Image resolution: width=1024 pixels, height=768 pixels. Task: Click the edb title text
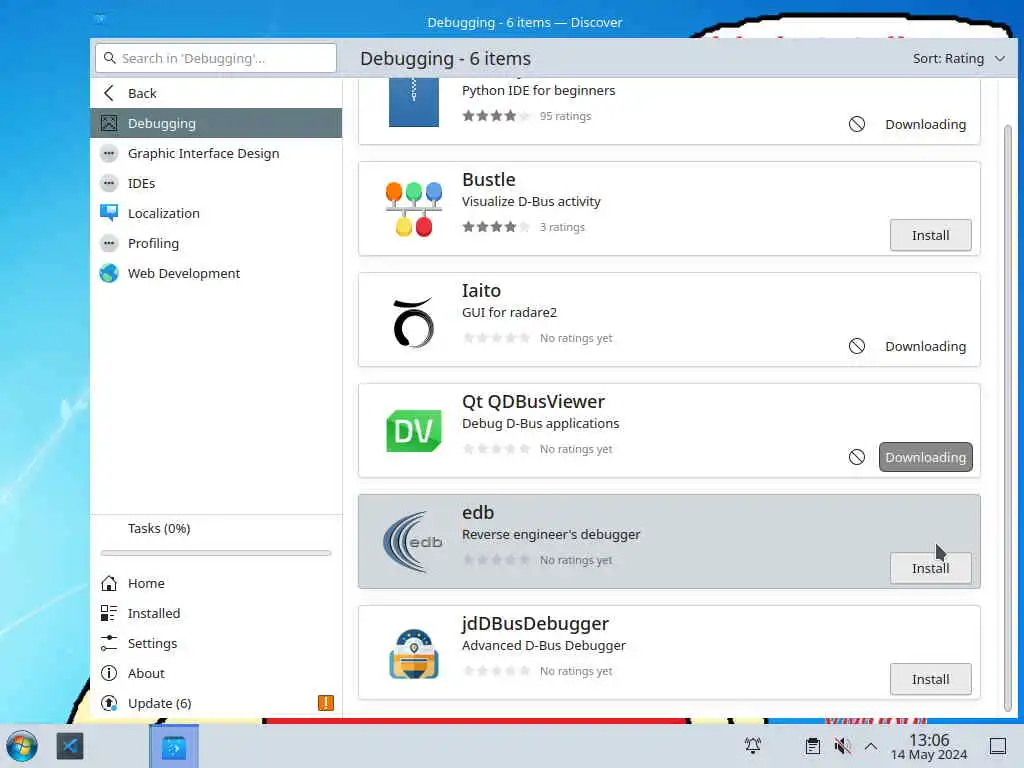477,513
